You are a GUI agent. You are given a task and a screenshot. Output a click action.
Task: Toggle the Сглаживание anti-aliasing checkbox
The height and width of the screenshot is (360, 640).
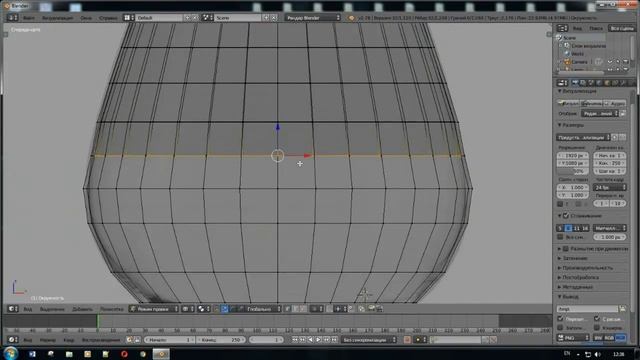566,216
